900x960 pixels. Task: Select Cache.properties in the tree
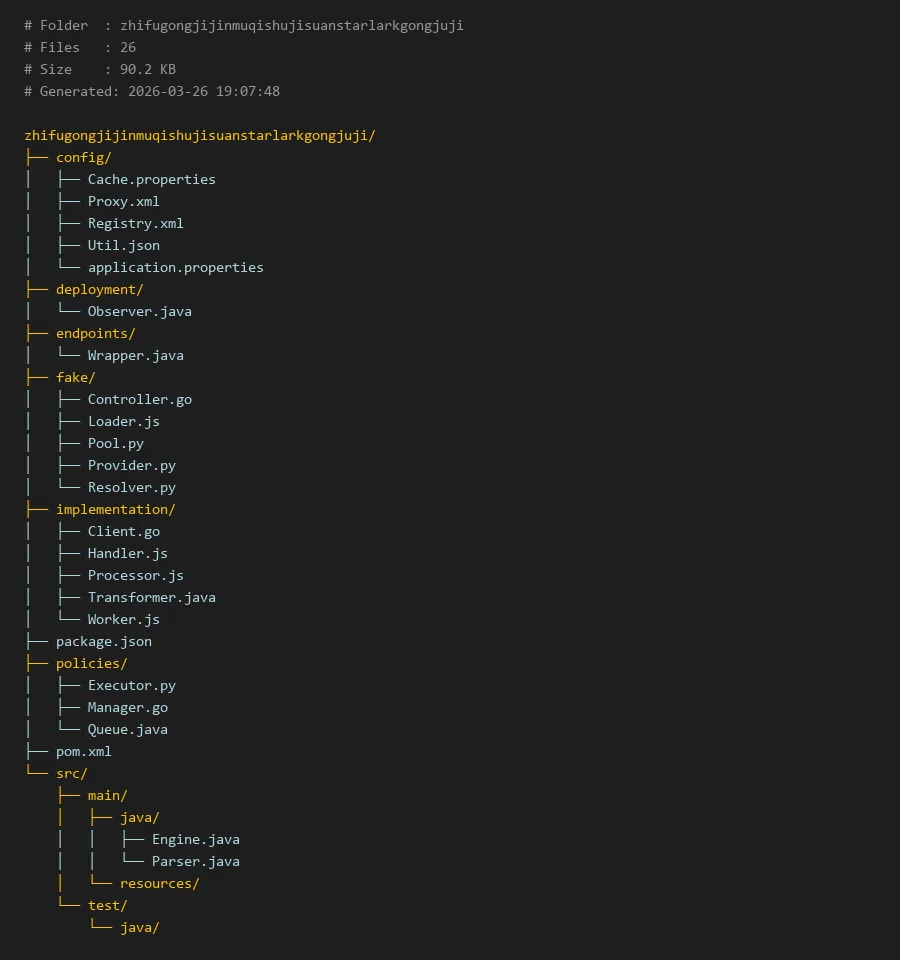(151, 179)
